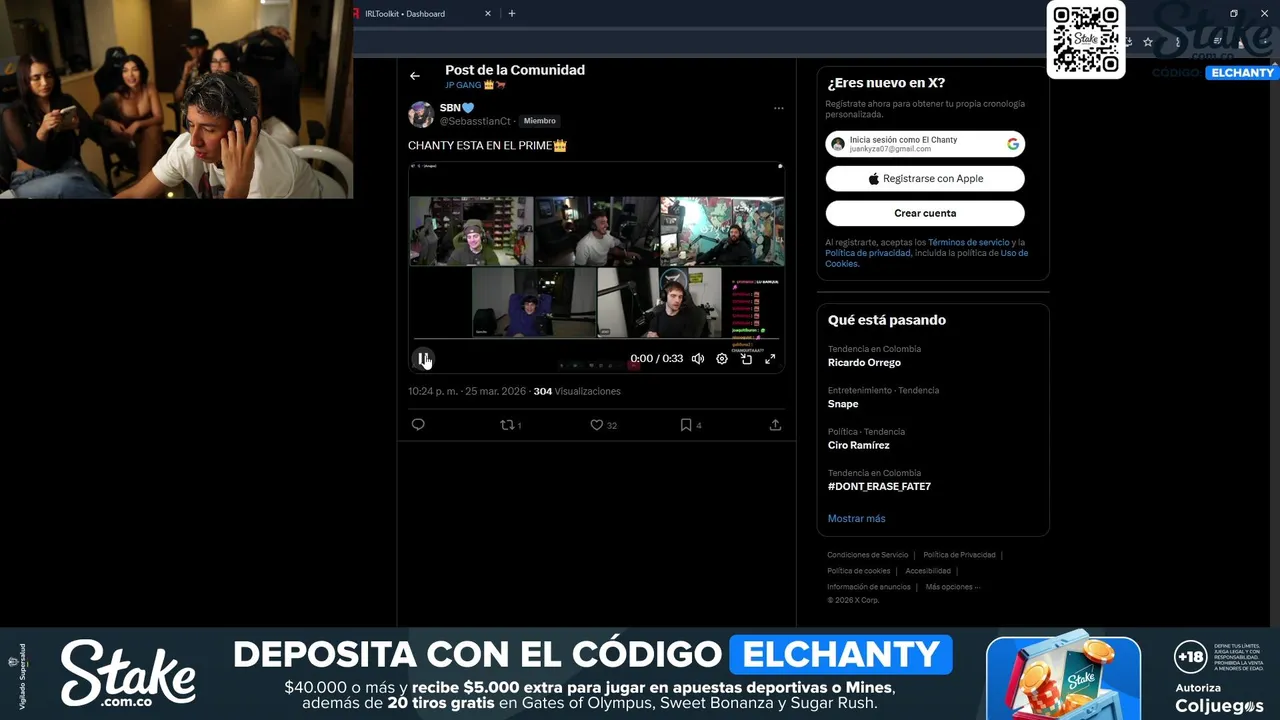Click Mostrar más under trends
Viewport: 1280px width, 720px height.
(x=856, y=518)
